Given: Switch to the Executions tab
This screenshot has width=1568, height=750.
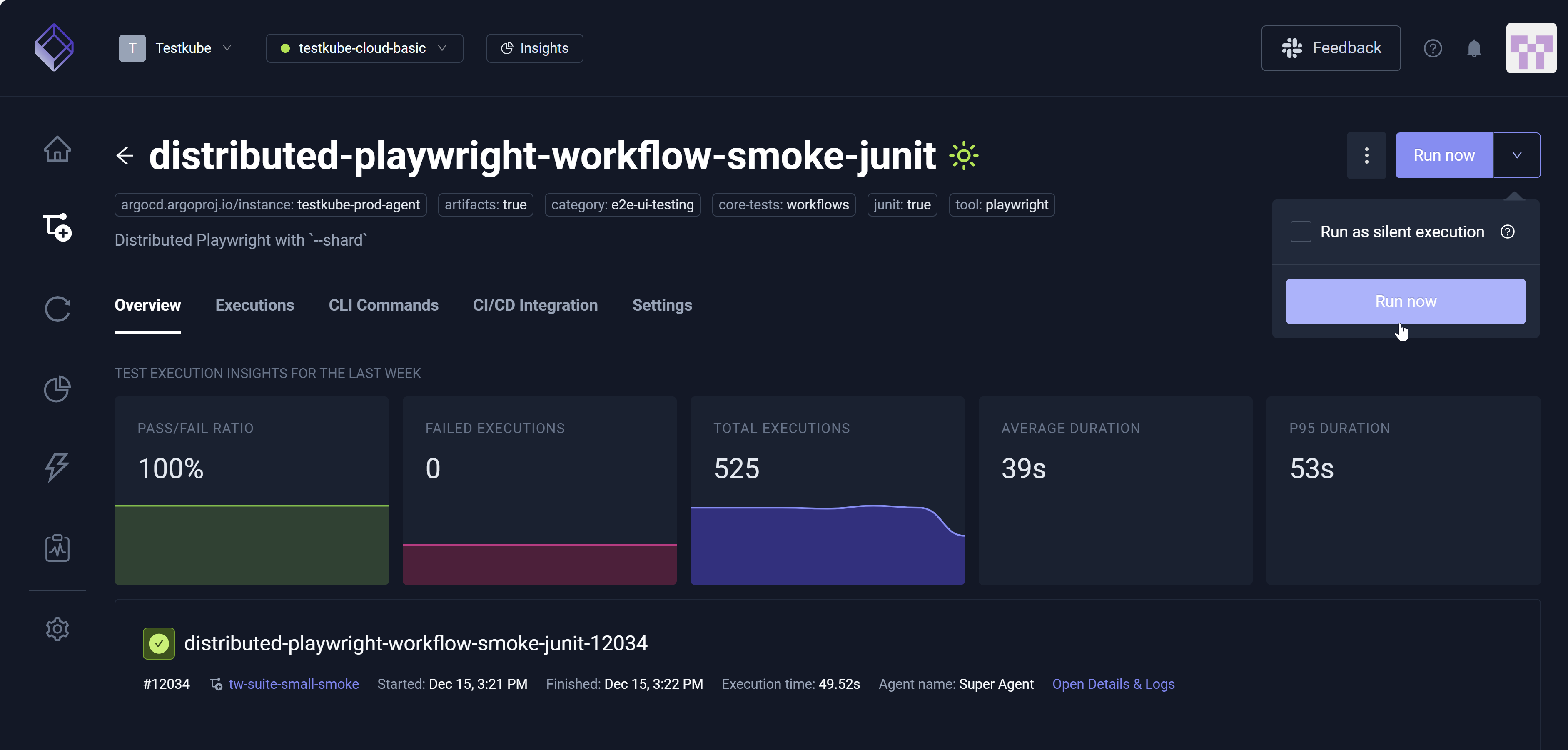Looking at the screenshot, I should point(254,305).
